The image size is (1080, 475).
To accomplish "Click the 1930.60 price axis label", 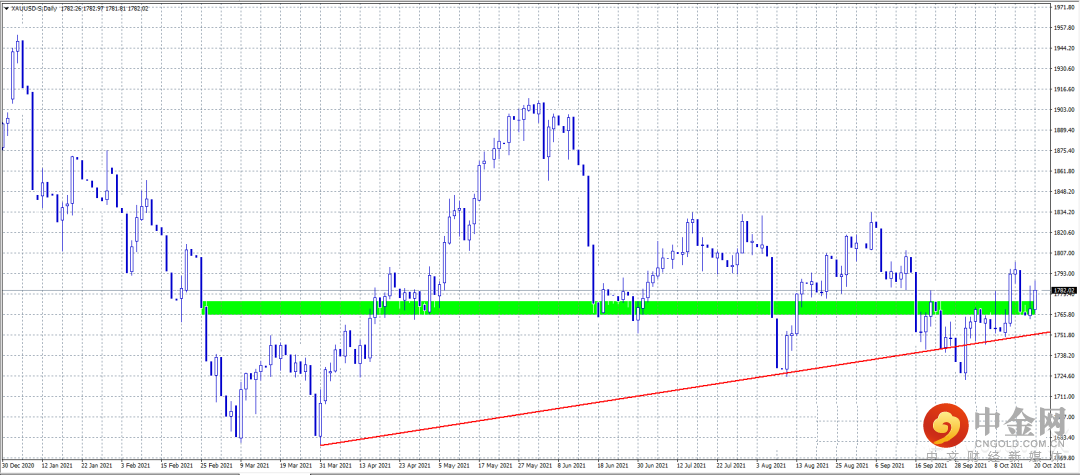I will (x=1065, y=69).
